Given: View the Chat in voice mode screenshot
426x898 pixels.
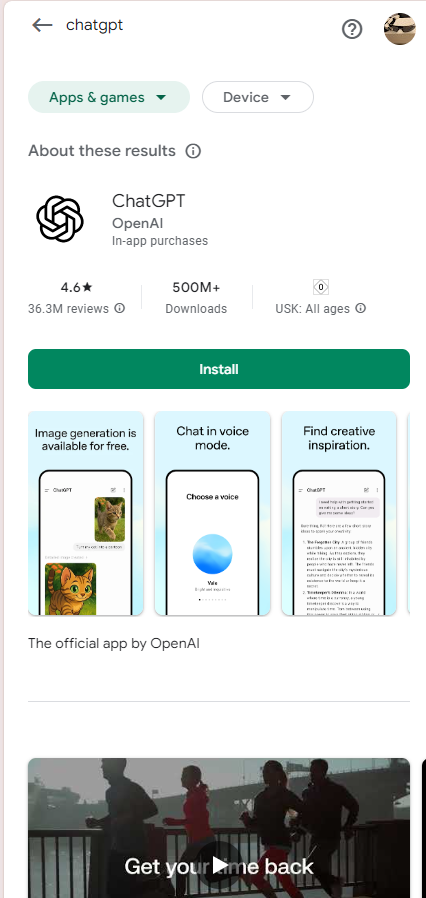Looking at the screenshot, I should click(212, 513).
